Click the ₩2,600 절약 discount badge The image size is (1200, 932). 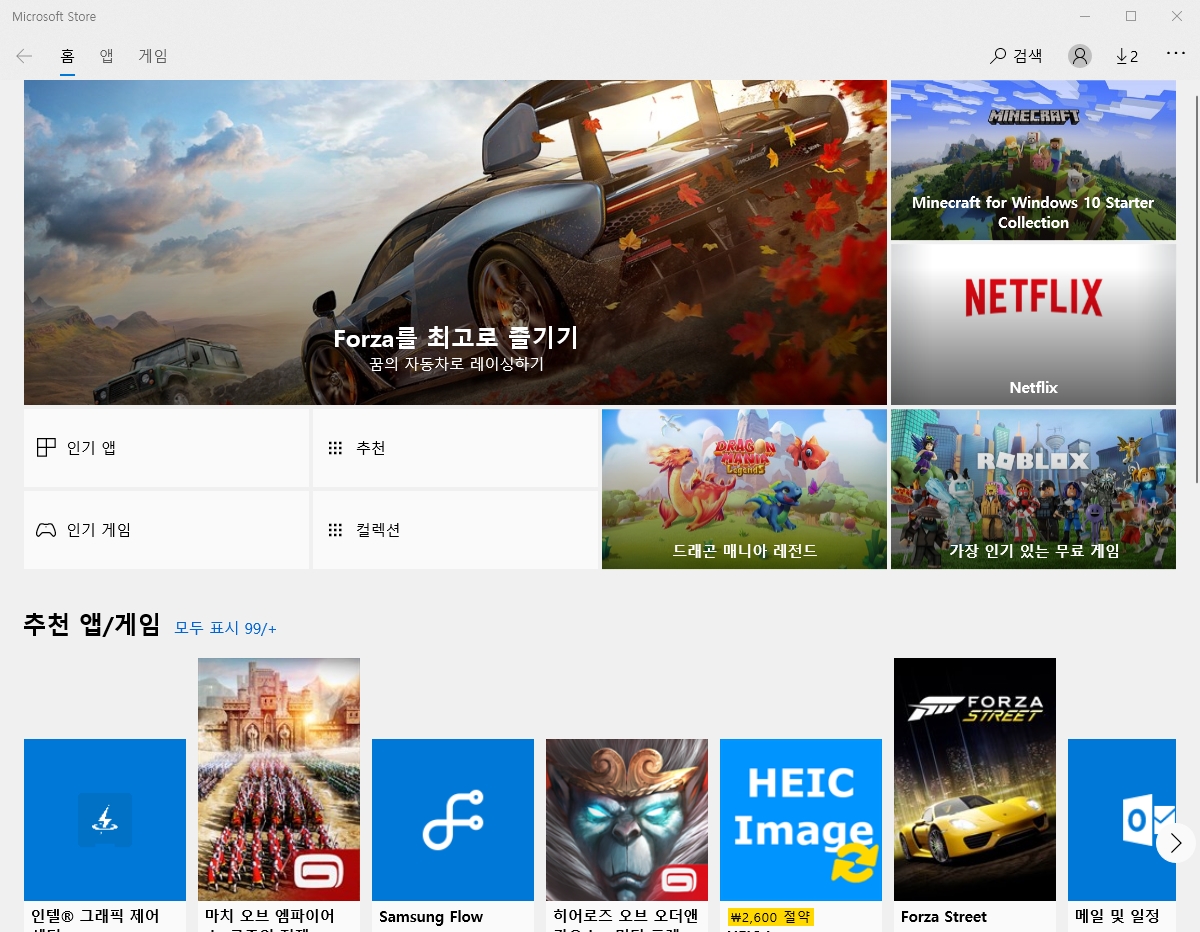(770, 917)
